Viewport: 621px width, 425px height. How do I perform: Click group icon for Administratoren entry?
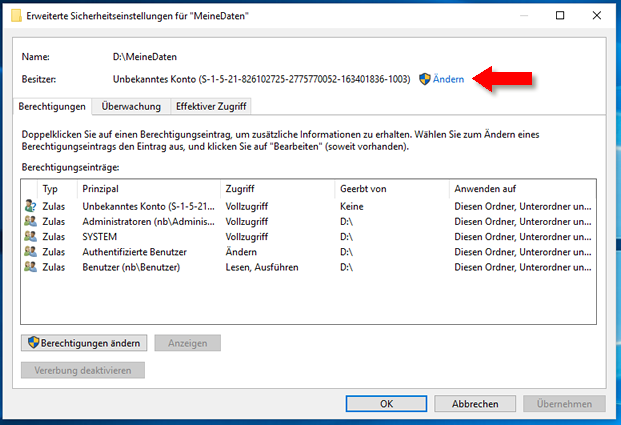pyautogui.click(x=30, y=220)
